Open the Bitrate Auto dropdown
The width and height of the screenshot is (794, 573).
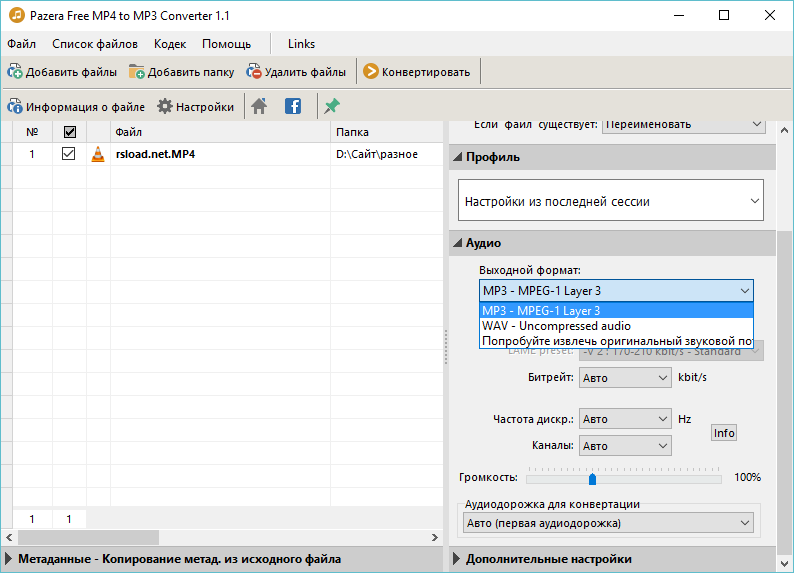pyautogui.click(x=625, y=378)
